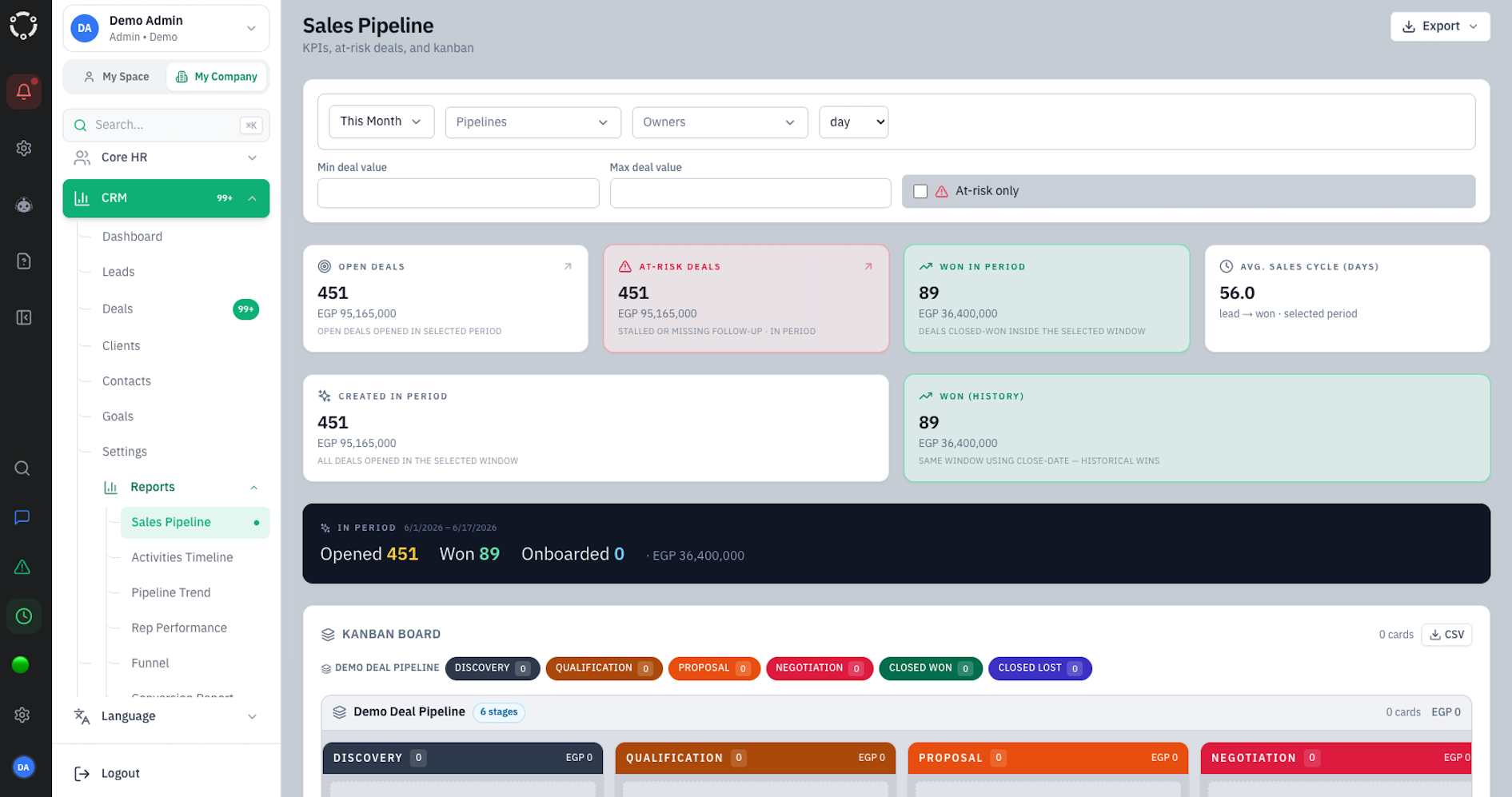1512x797 pixels.
Task: Click the Export button
Action: tap(1440, 26)
